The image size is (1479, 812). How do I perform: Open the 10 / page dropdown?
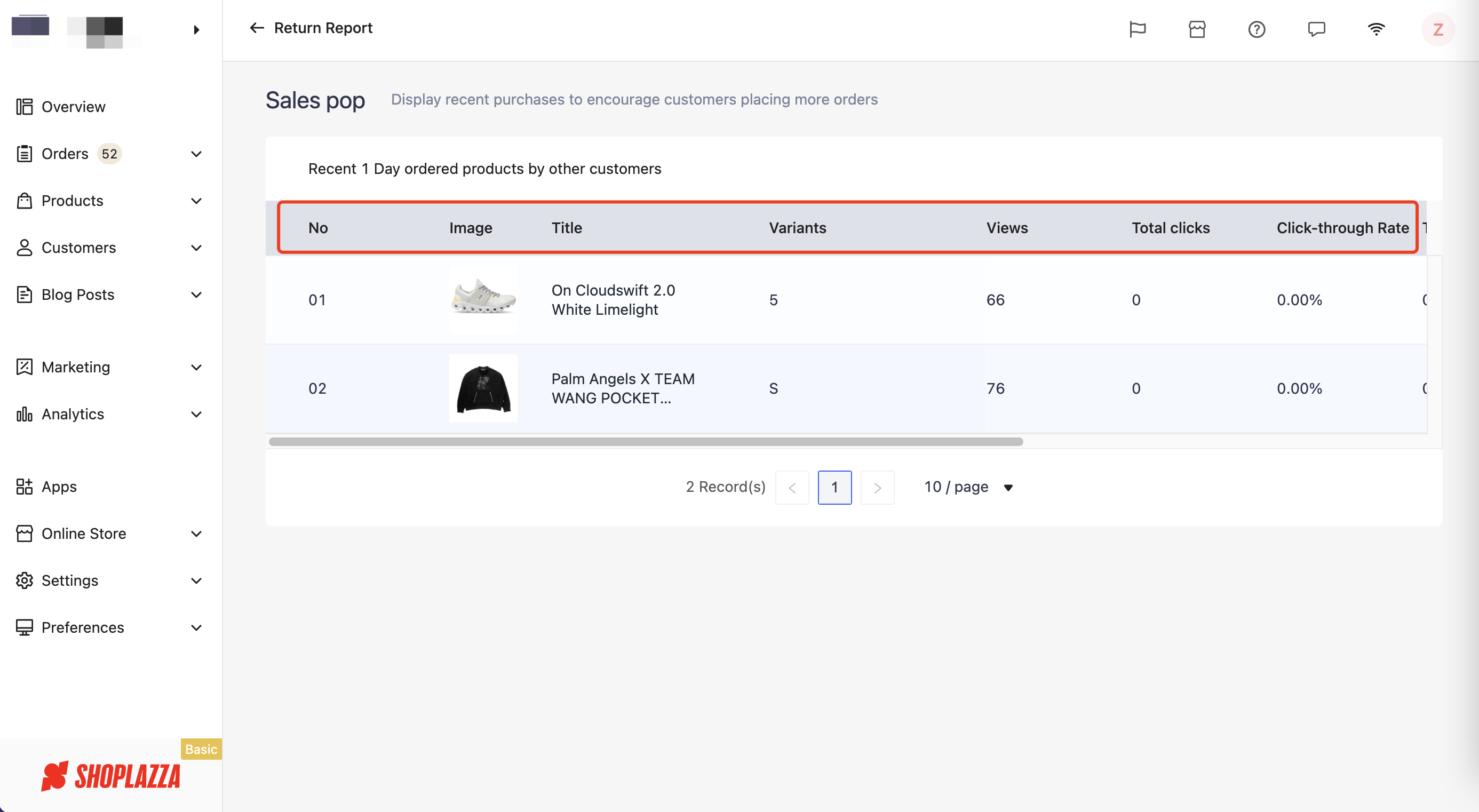(968, 487)
